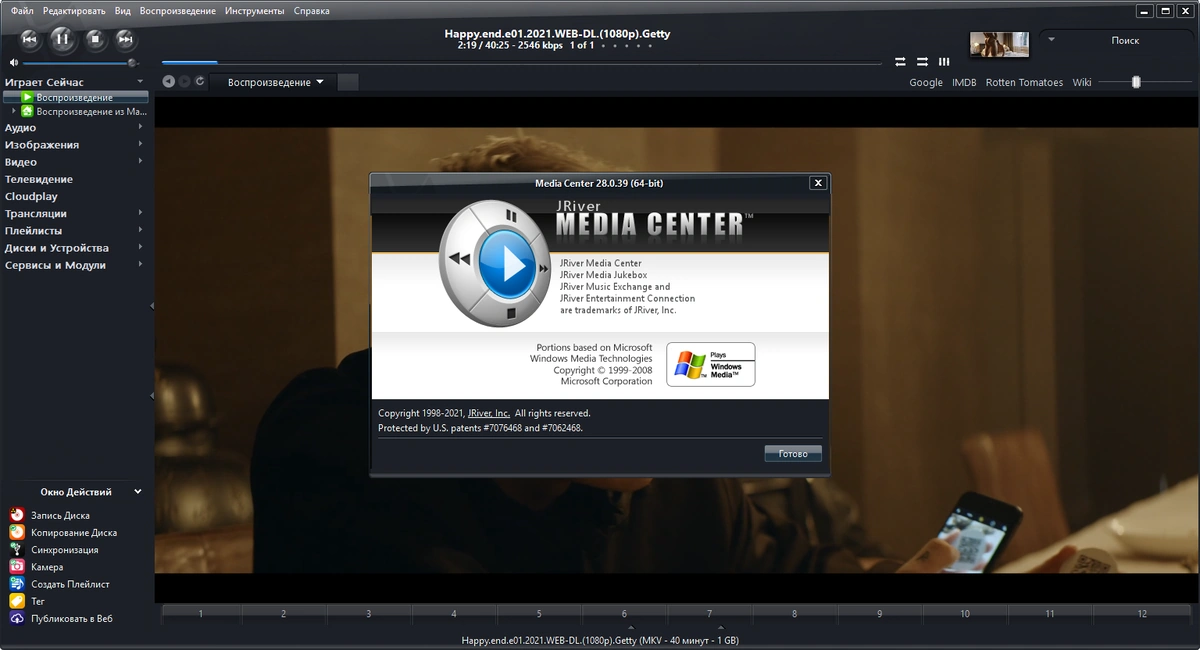The image size is (1200, 650).
Task: Click the Plays Windows Media badge
Action: coord(711,364)
